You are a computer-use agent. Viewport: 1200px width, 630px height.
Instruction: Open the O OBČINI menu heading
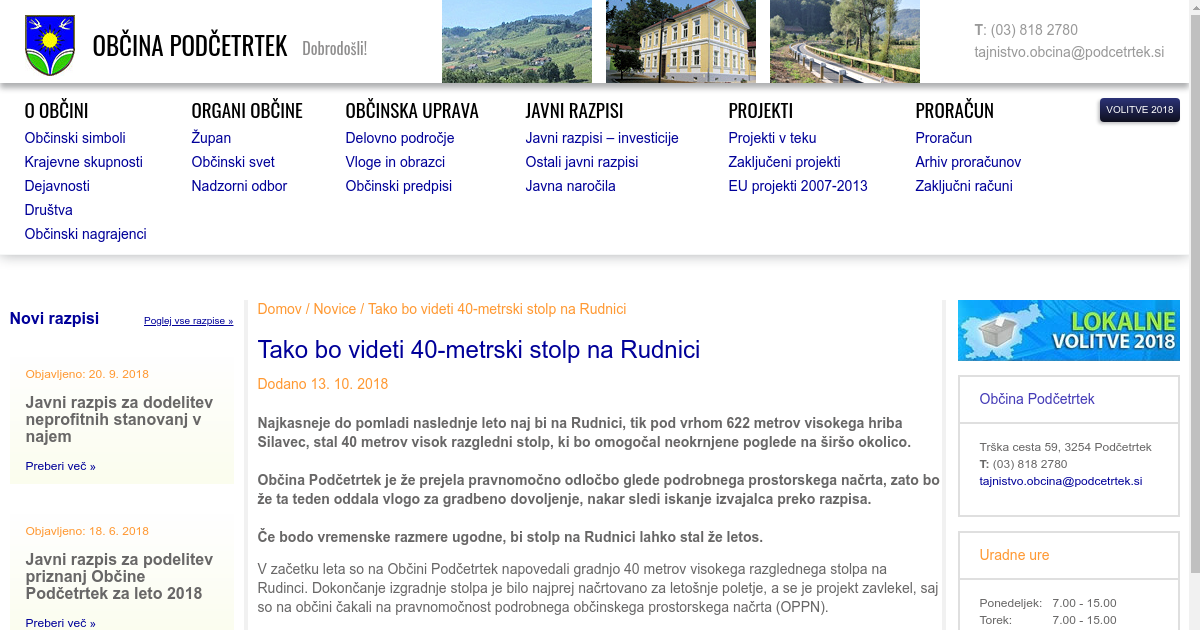click(x=56, y=111)
